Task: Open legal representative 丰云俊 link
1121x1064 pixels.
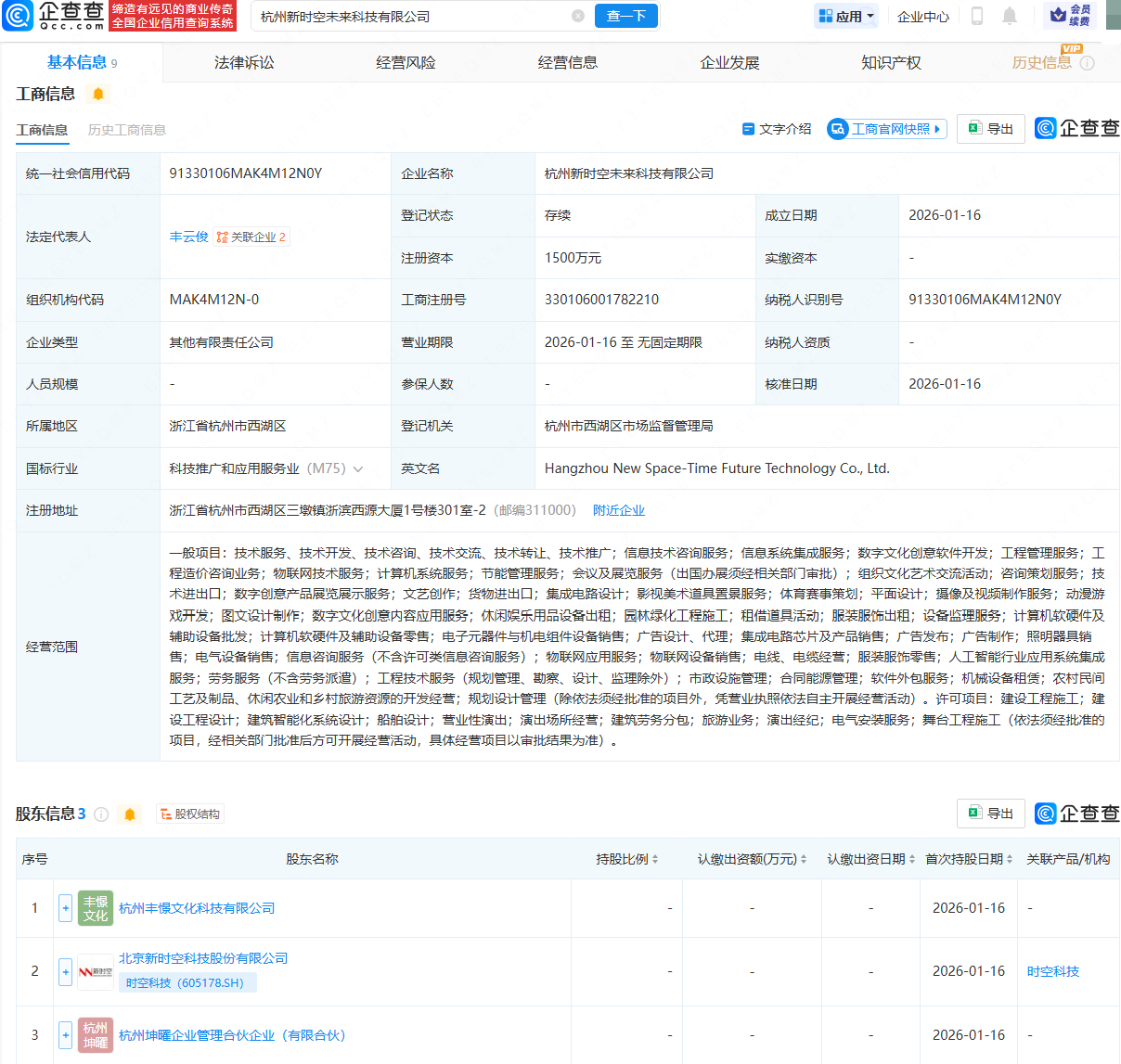Action: click(x=188, y=237)
